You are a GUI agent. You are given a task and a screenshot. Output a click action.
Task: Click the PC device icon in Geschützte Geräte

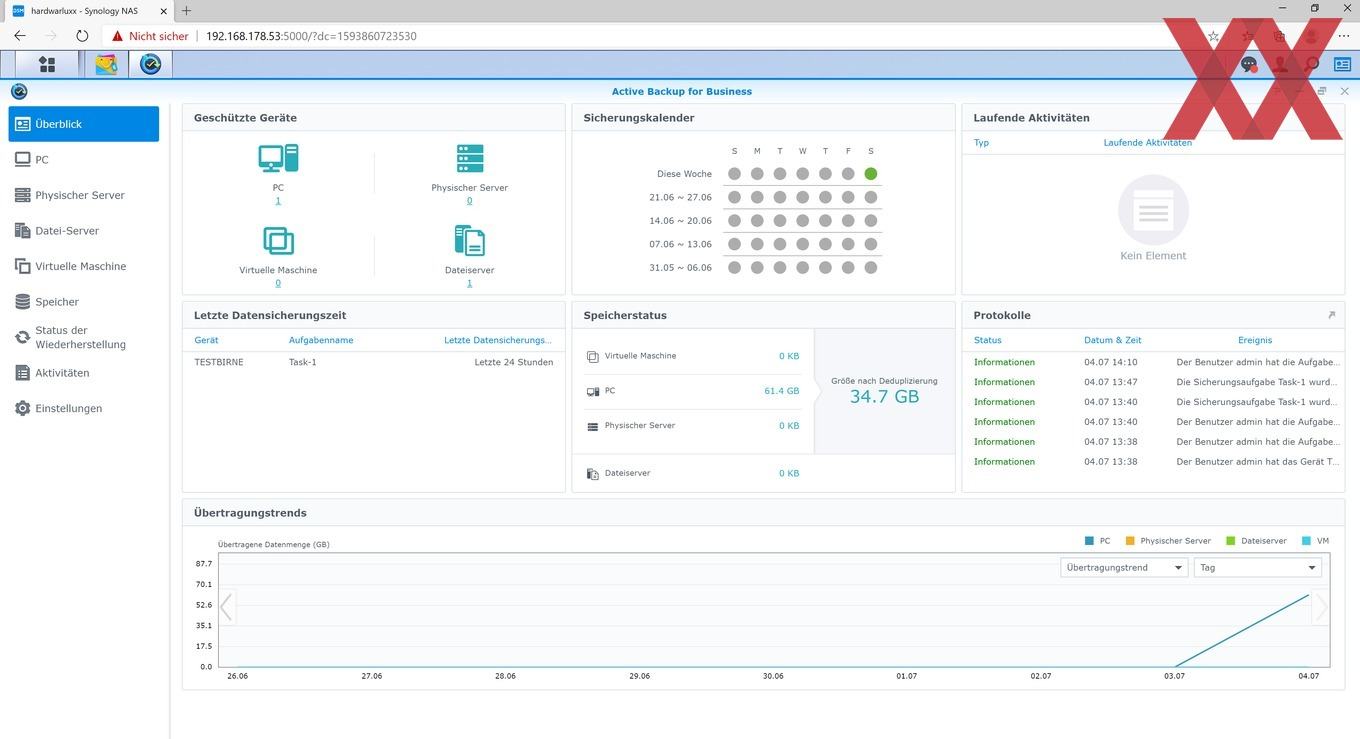click(278, 158)
